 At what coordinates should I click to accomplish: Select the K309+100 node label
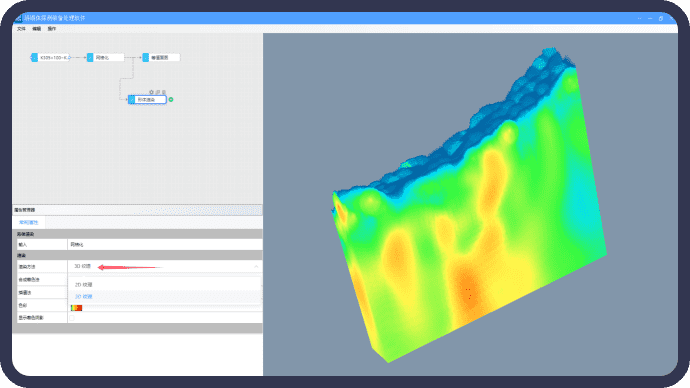[x=54, y=58]
